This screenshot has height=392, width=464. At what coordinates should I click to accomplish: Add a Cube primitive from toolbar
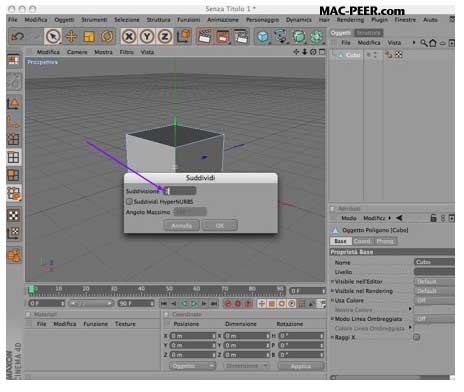263,36
